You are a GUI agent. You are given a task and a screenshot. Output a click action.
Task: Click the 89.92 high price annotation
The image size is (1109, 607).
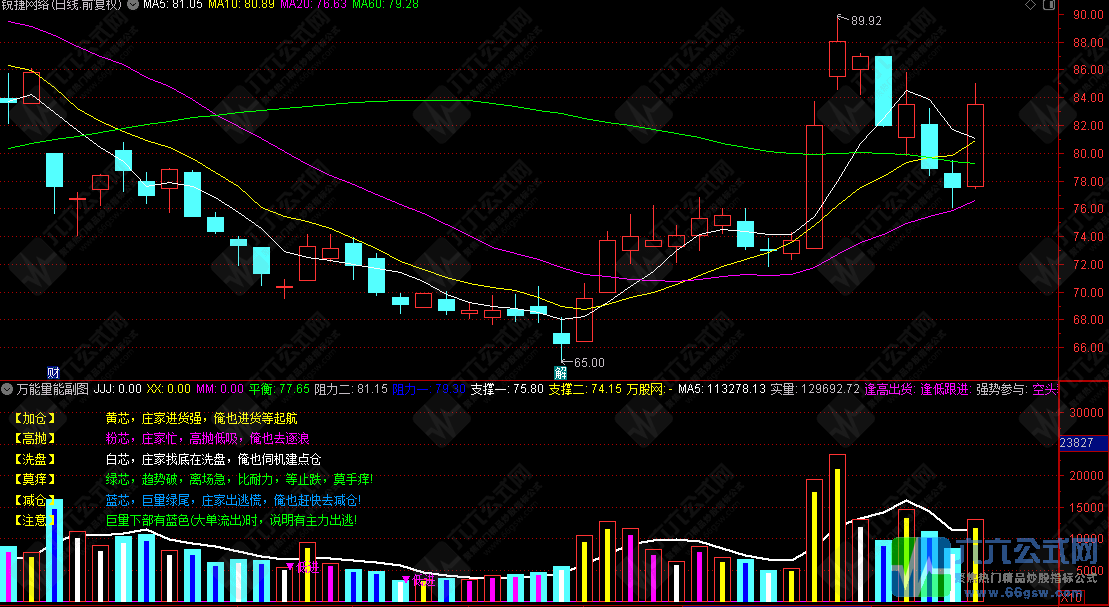click(x=866, y=21)
